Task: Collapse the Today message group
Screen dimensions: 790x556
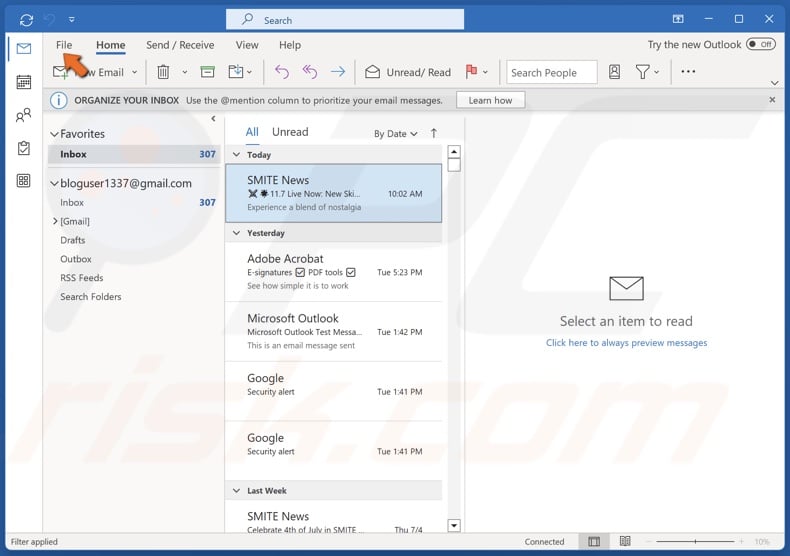Action: 236,155
